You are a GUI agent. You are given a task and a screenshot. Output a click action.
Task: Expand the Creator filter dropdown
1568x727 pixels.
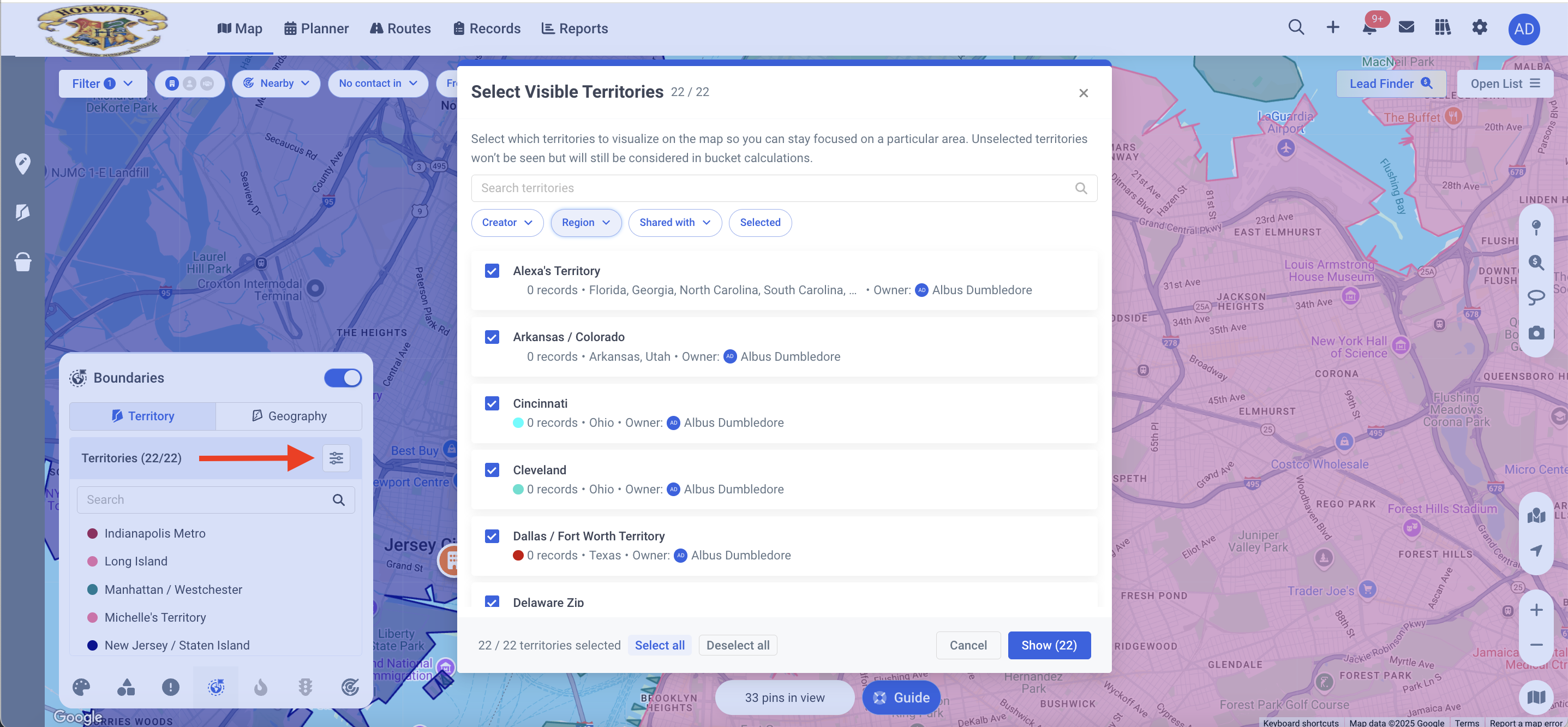[x=506, y=222]
